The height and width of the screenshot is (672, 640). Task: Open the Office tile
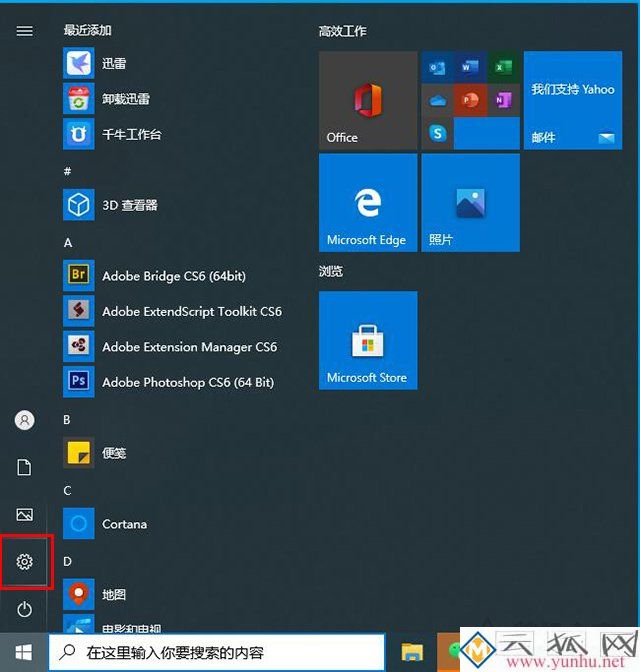point(368,100)
